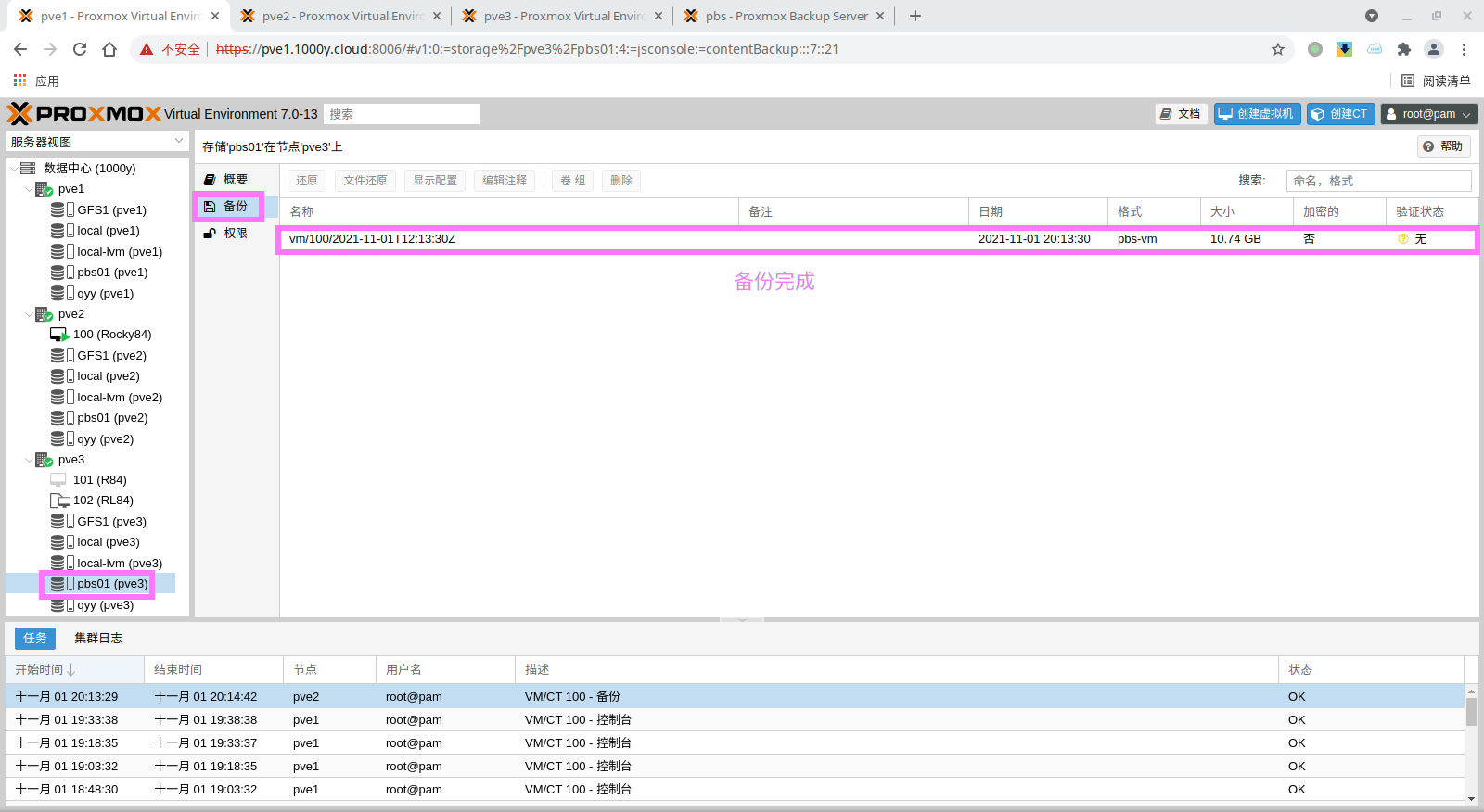Focus the backup 搜索 filter field
Viewport: 1484px width, 812px height.
(x=1378, y=181)
